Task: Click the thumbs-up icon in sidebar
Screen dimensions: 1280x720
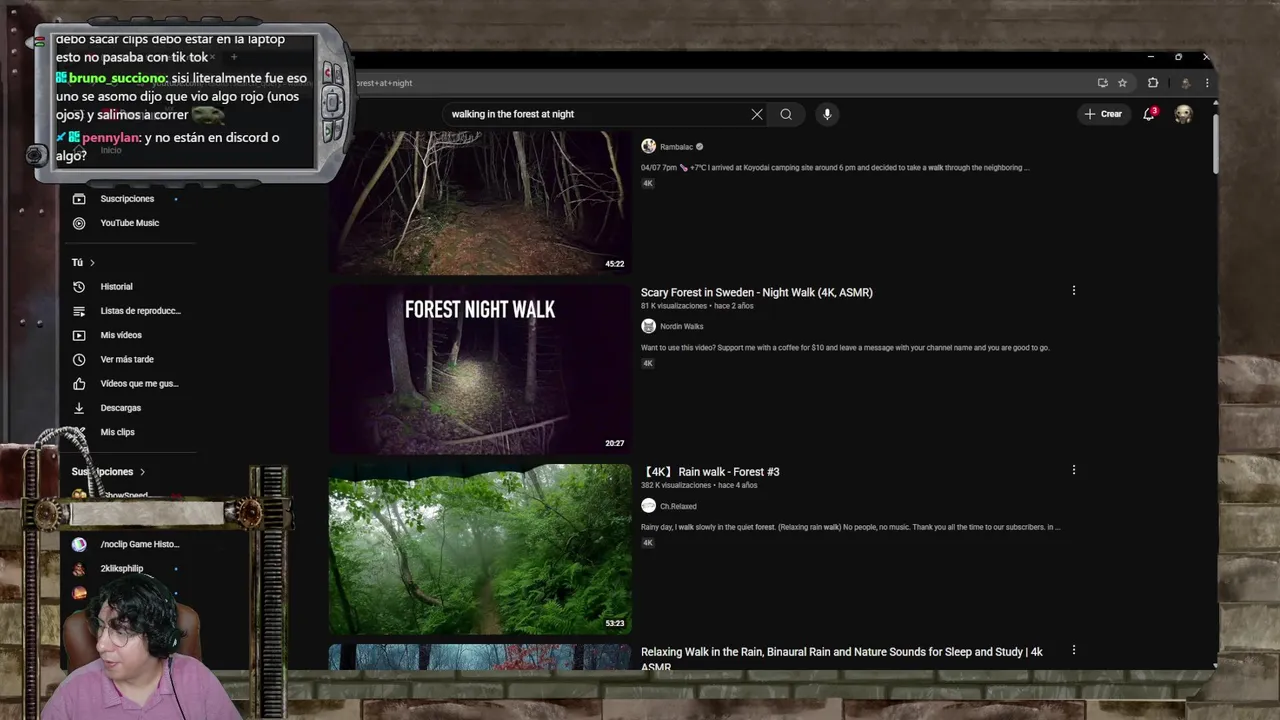Action: coord(79,384)
